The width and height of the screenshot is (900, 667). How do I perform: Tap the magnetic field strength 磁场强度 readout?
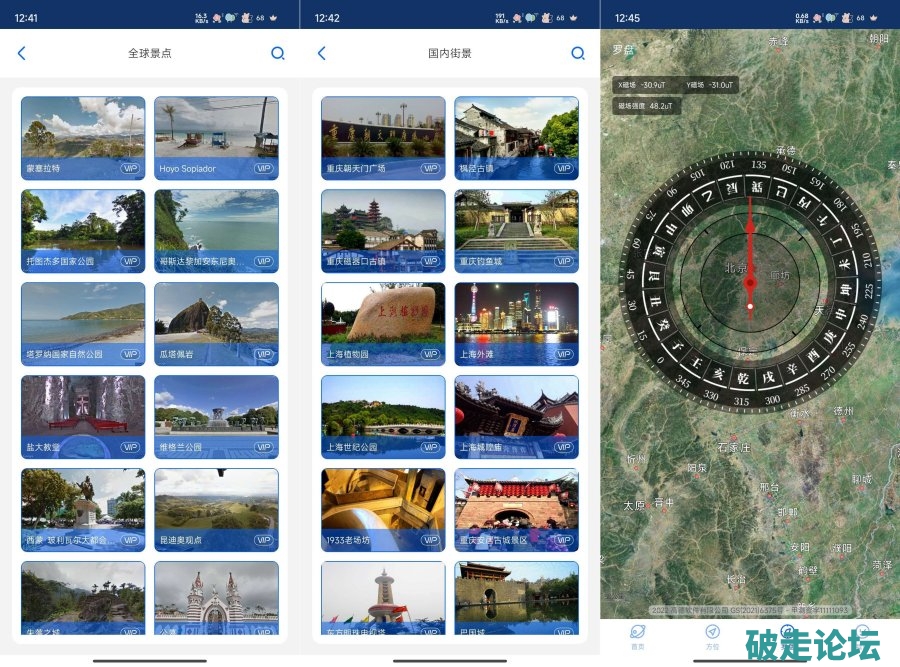(x=646, y=105)
